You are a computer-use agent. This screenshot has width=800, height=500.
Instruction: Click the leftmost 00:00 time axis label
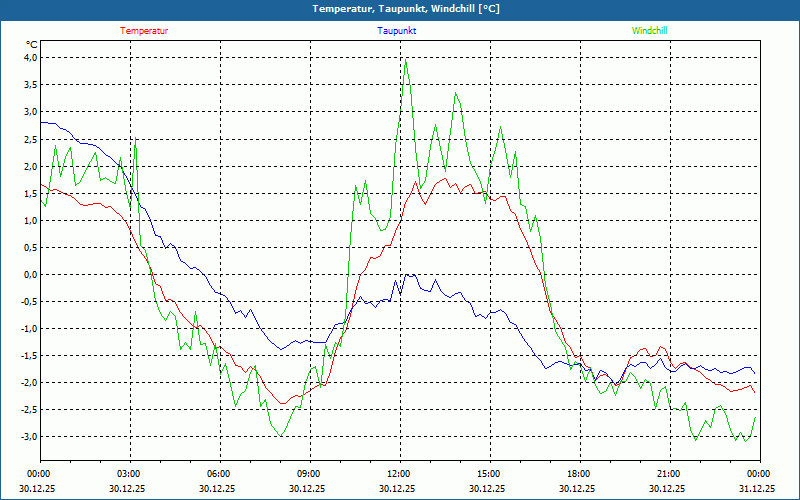(x=39, y=474)
